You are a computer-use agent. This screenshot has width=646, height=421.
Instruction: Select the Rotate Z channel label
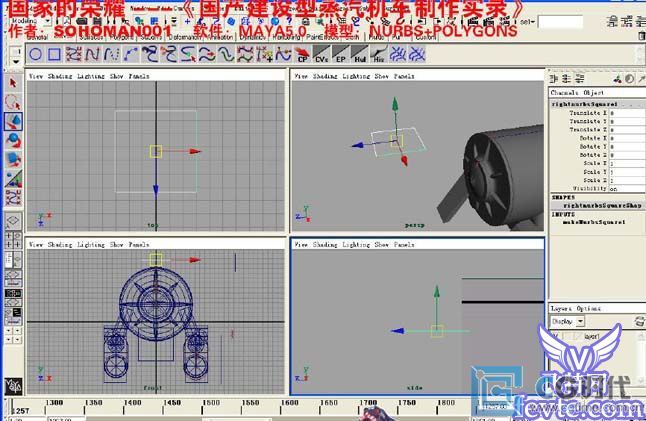[593, 155]
